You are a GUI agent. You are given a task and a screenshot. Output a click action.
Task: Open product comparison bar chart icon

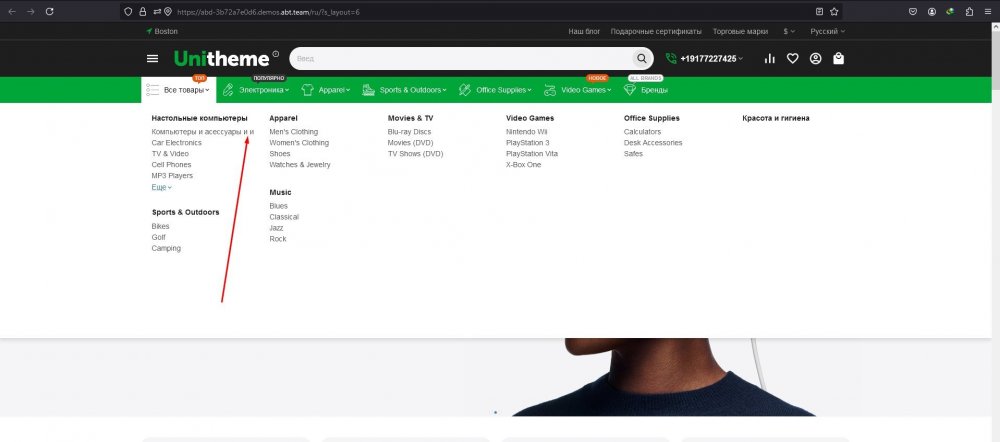pos(770,59)
